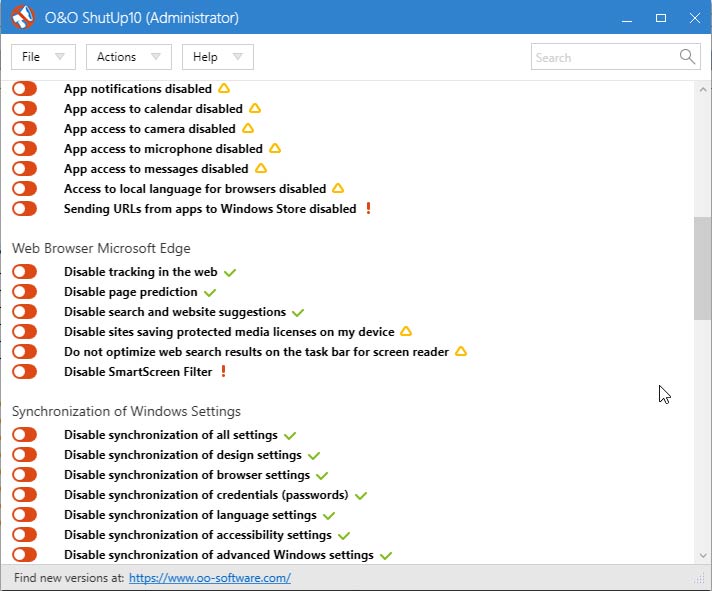Click the green checkmark beside synchronization of credentials

click(361, 495)
